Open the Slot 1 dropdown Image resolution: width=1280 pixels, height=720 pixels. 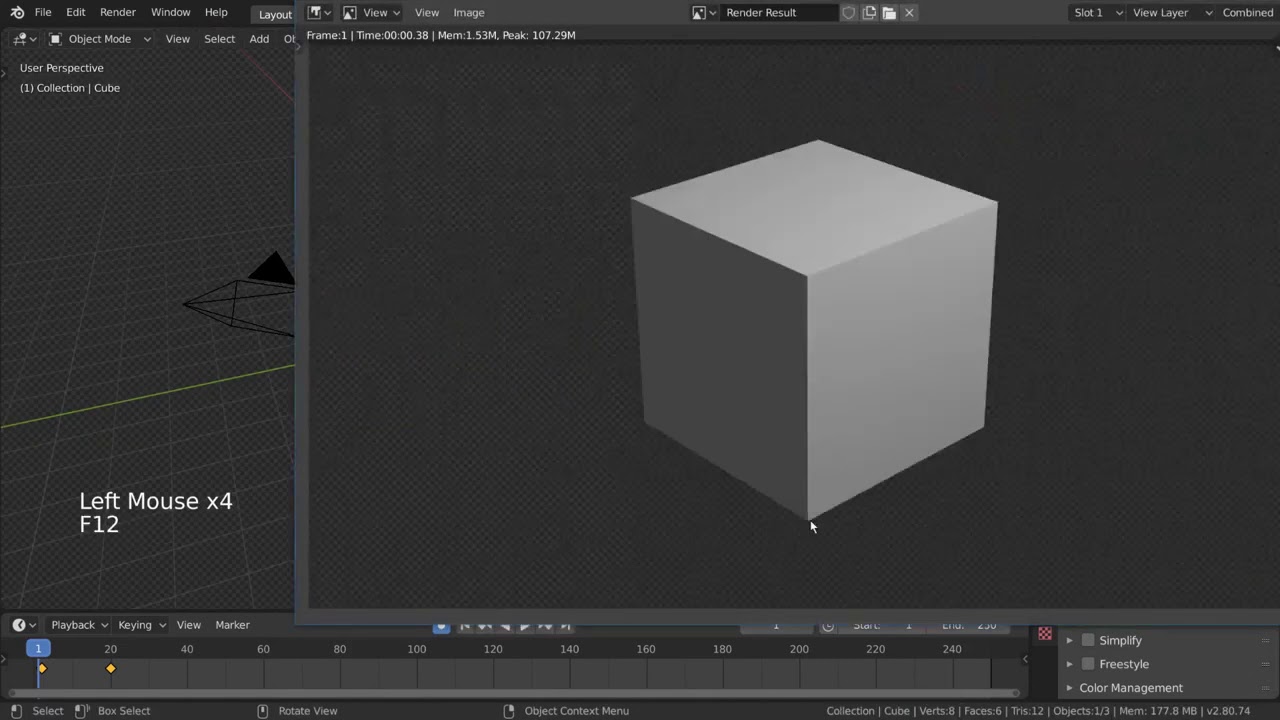click(1097, 12)
